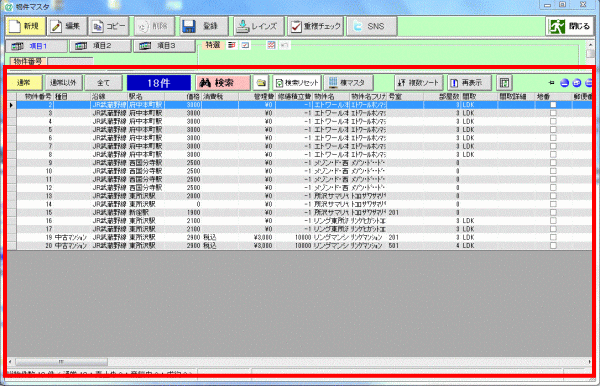Click the pink 検索 search button
Image resolution: width=600 pixels, height=386 pixels.
[x=223, y=83]
